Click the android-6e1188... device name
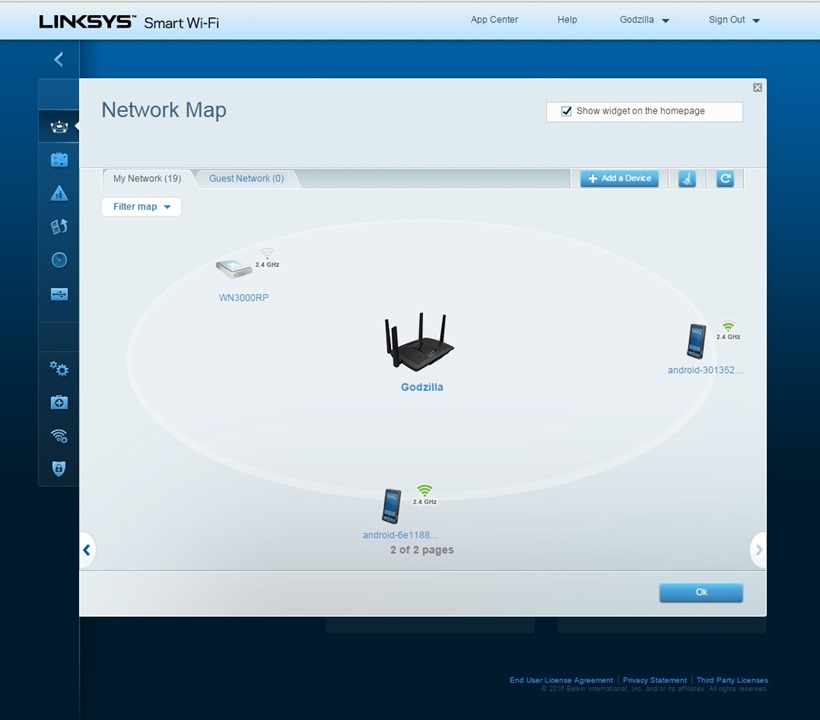 pos(400,535)
